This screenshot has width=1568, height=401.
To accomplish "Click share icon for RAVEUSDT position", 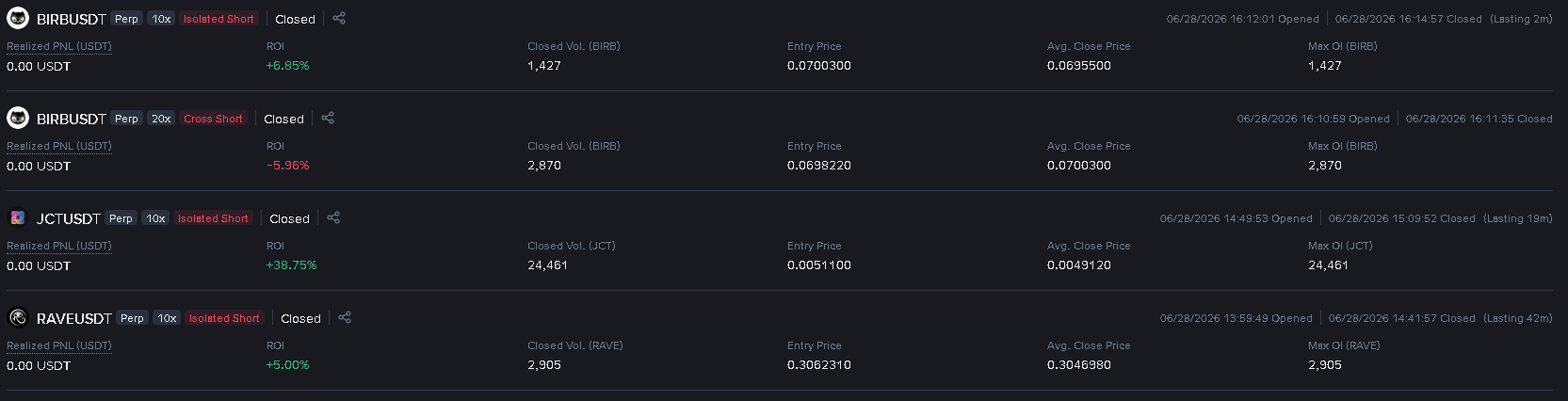I will point(345,317).
